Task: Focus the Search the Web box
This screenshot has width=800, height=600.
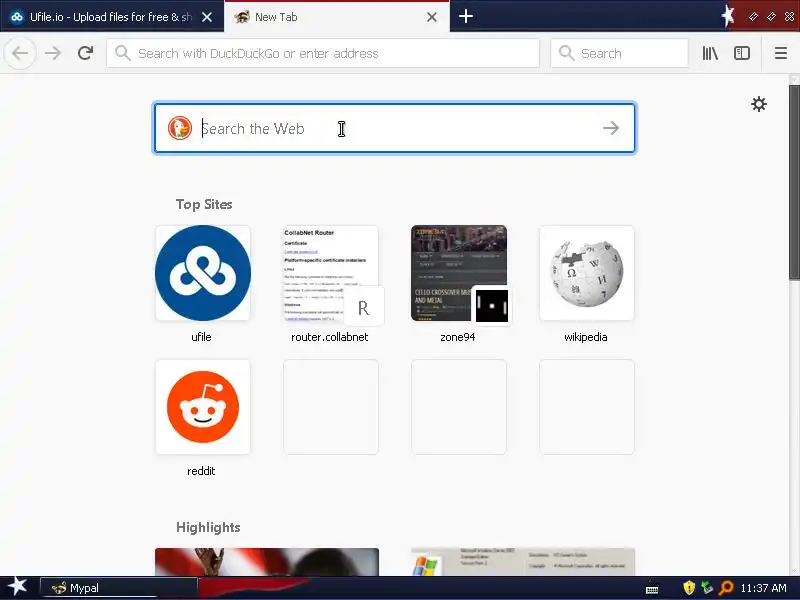Action: [394, 128]
